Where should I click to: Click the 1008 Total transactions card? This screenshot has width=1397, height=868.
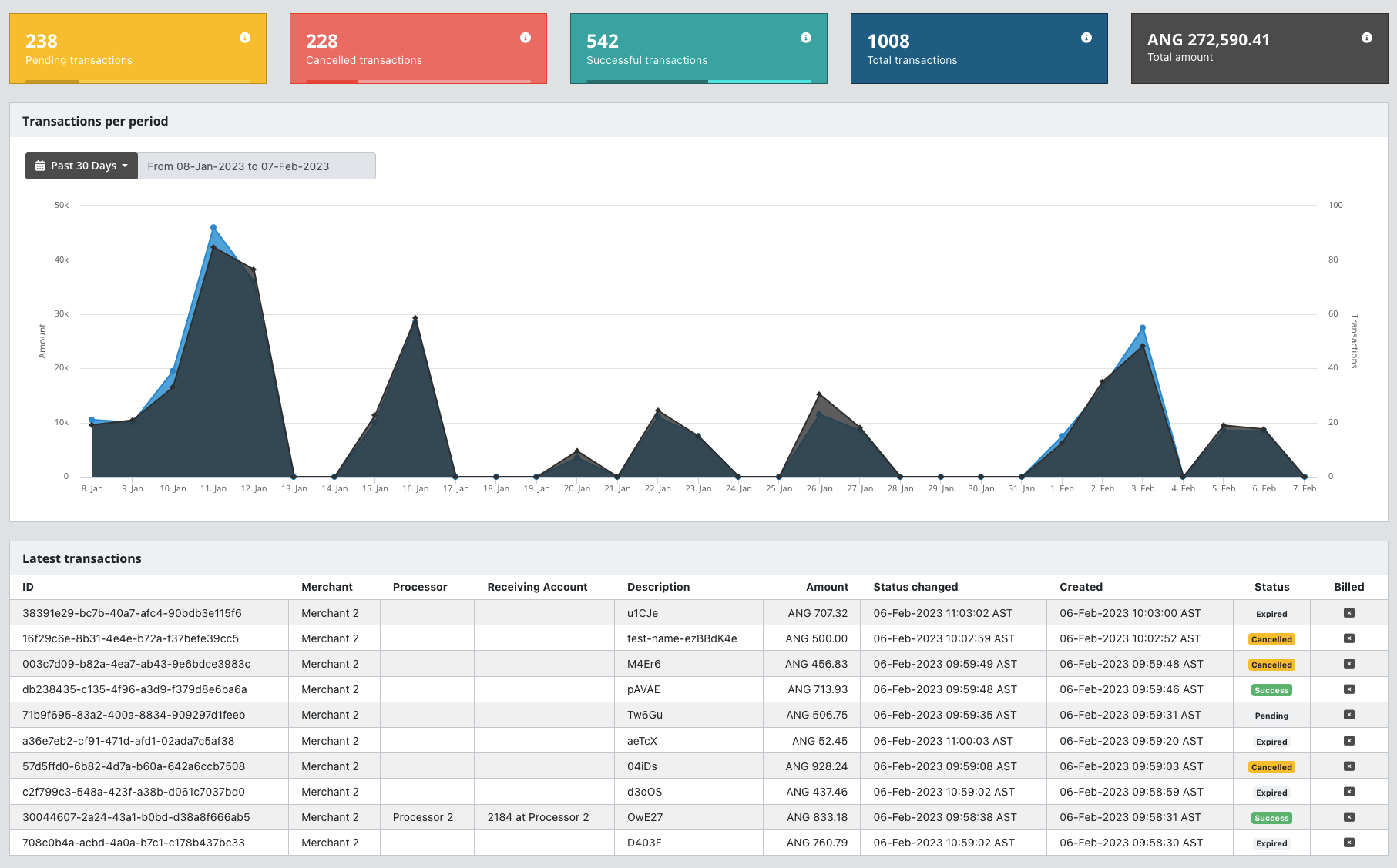pos(979,49)
